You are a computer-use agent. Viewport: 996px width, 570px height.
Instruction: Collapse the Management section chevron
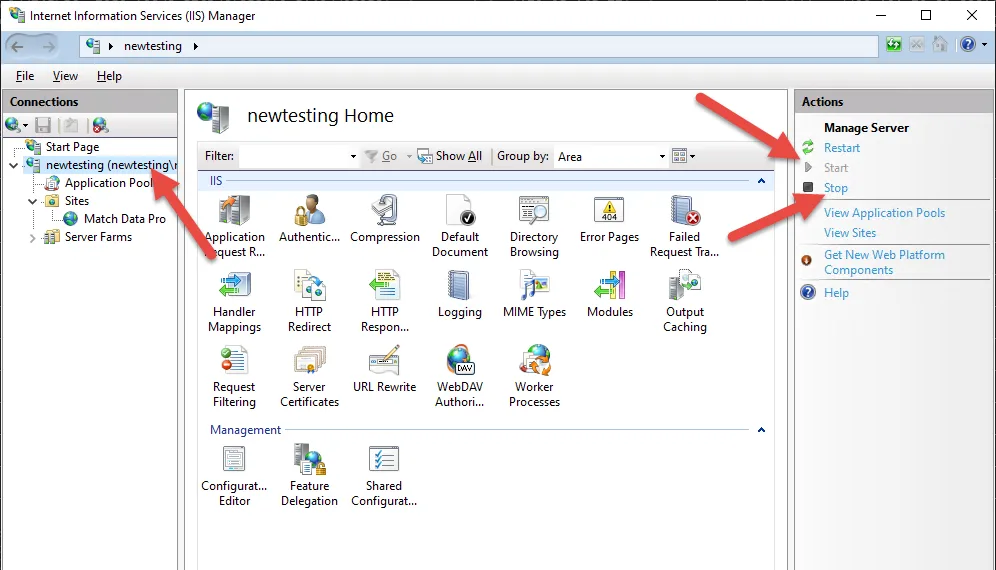tap(761, 430)
